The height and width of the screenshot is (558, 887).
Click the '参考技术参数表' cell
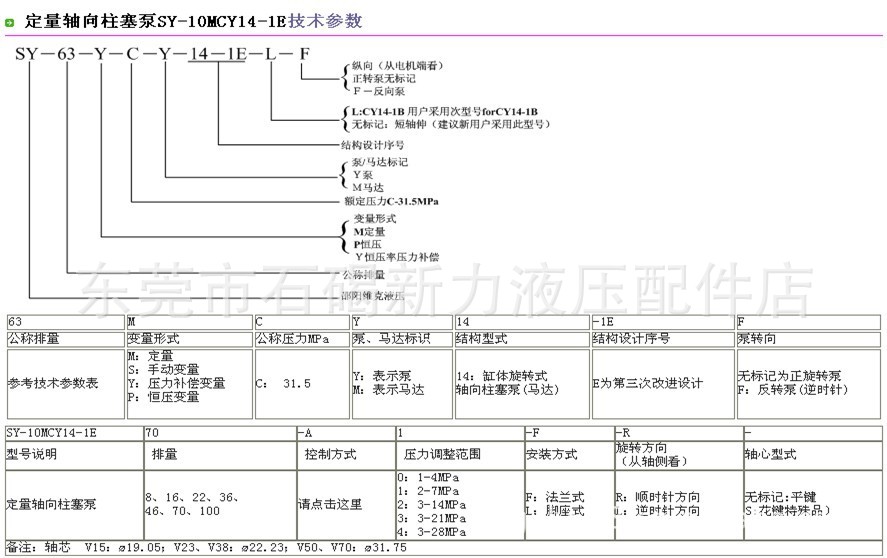point(66,384)
